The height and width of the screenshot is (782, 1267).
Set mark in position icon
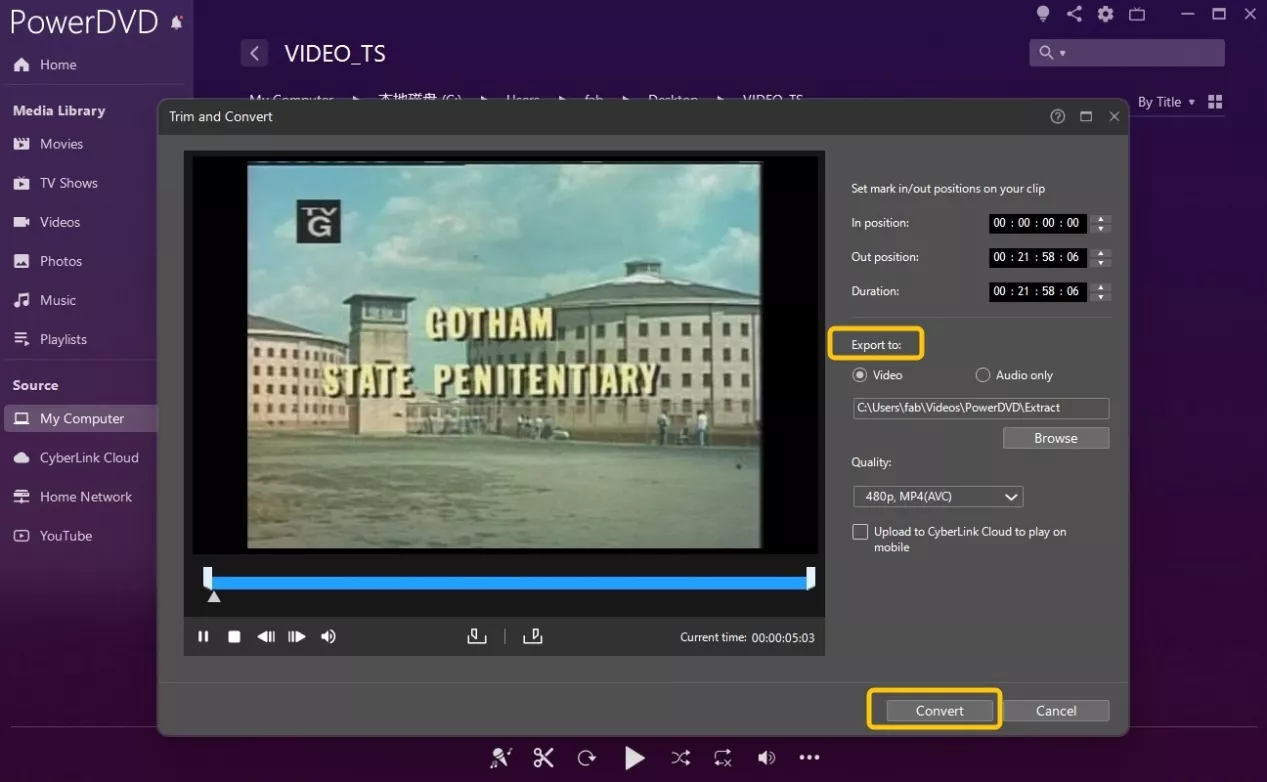coord(477,636)
